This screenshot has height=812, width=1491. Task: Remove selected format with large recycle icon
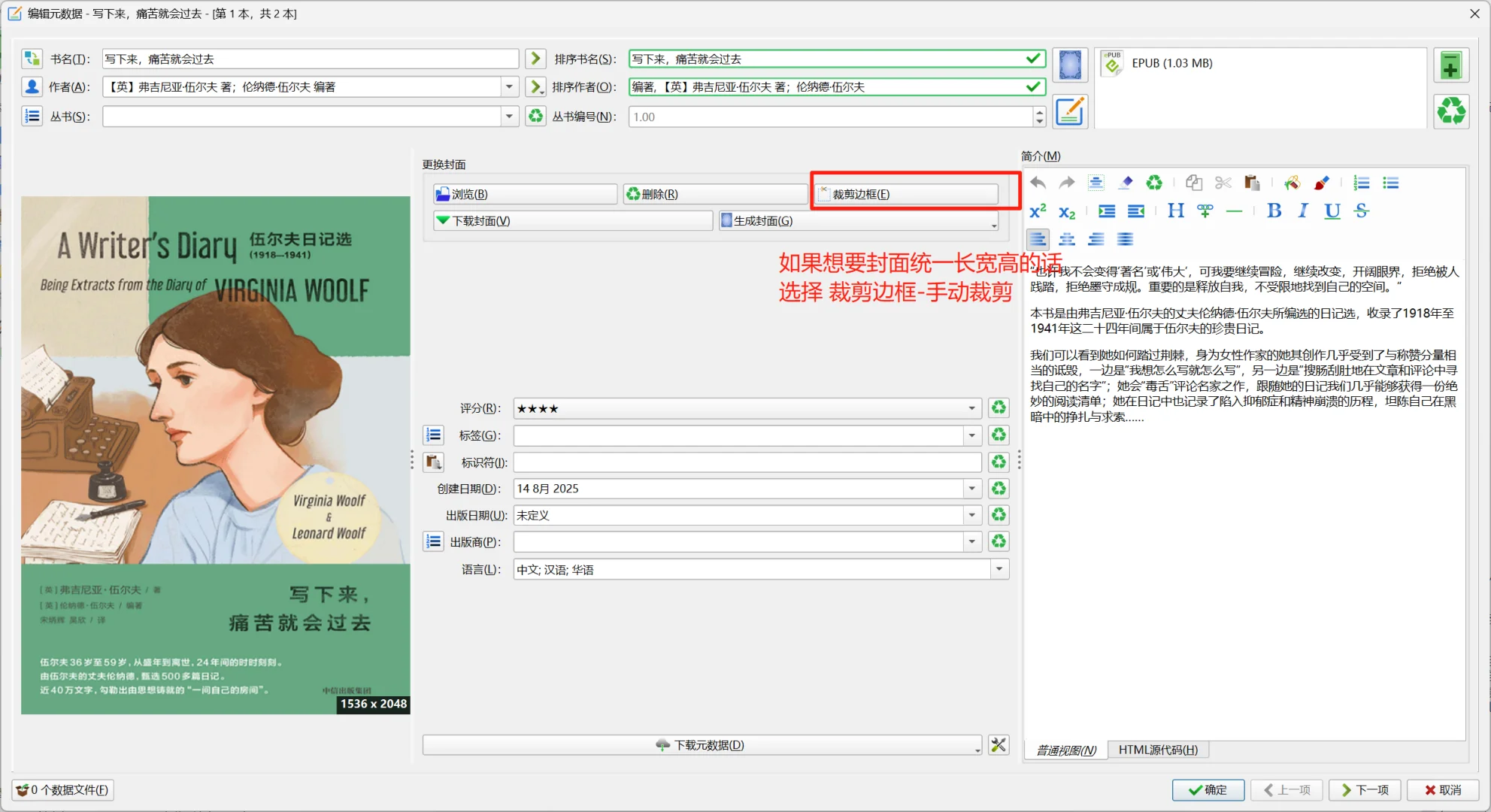pyautogui.click(x=1451, y=112)
